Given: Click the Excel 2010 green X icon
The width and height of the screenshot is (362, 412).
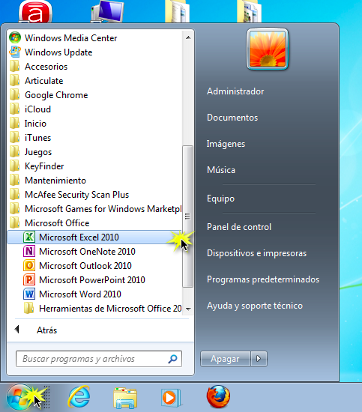Looking at the screenshot, I should (x=29, y=237).
